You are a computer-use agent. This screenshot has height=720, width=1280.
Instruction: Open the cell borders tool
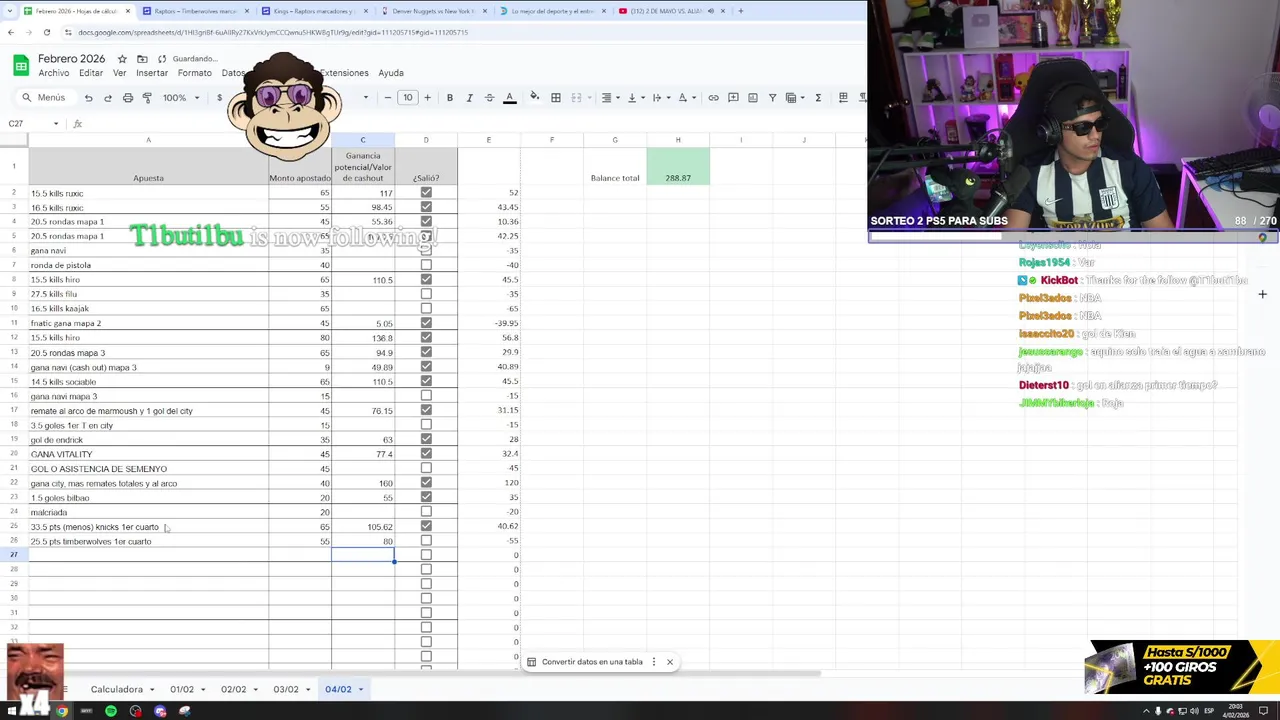[x=556, y=98]
